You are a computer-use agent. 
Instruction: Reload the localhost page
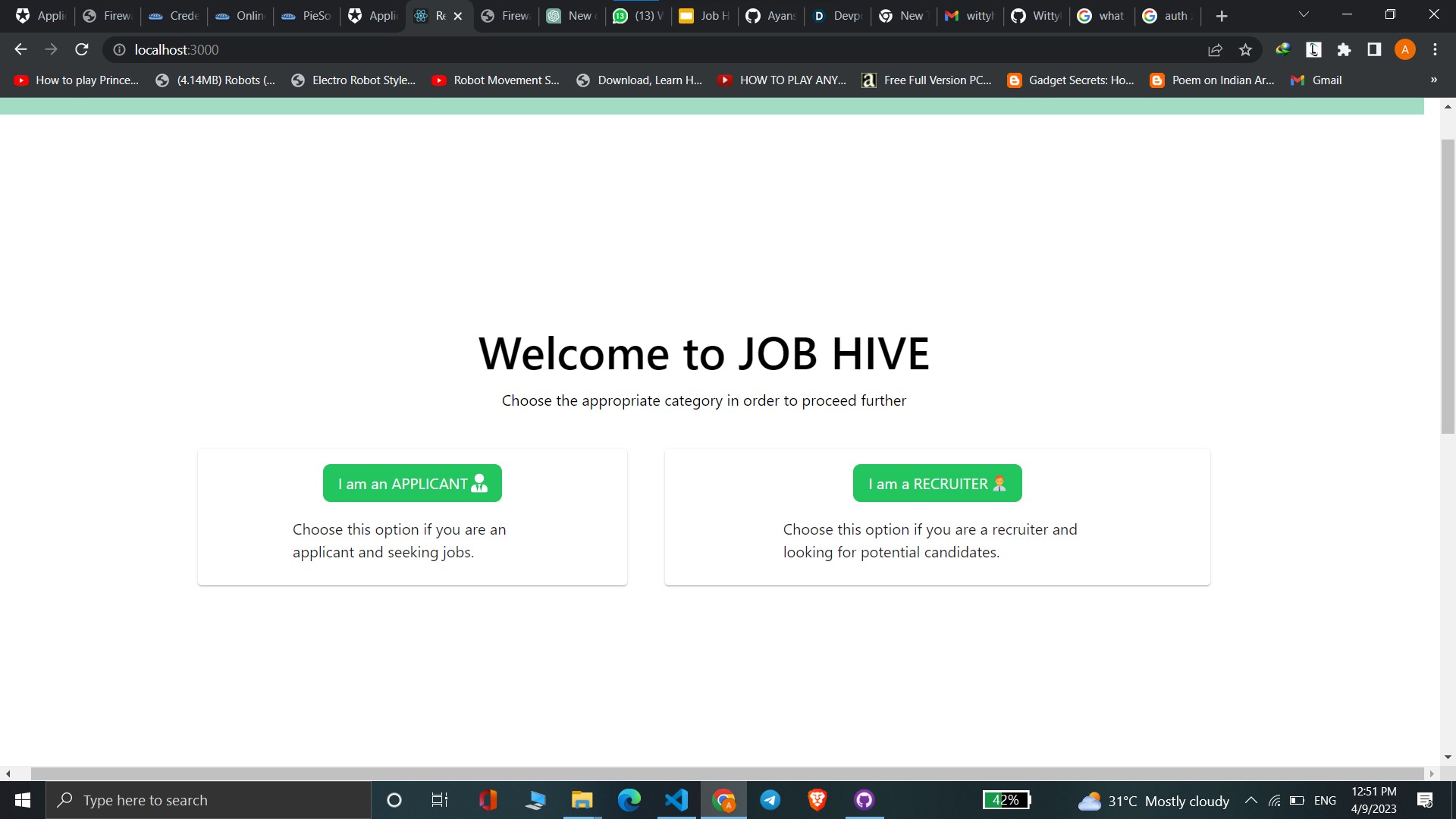pos(82,49)
